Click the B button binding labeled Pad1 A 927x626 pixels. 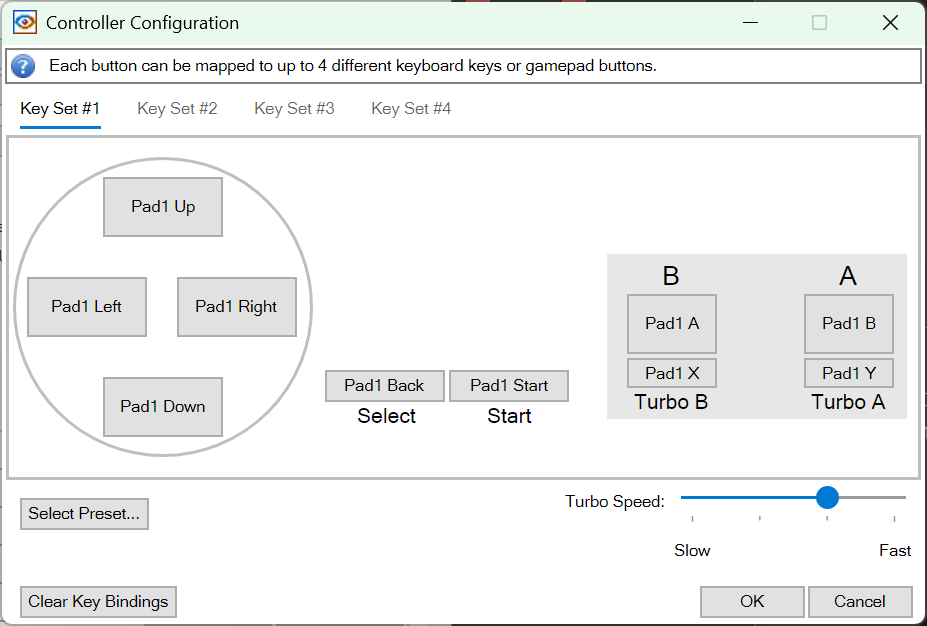(671, 323)
